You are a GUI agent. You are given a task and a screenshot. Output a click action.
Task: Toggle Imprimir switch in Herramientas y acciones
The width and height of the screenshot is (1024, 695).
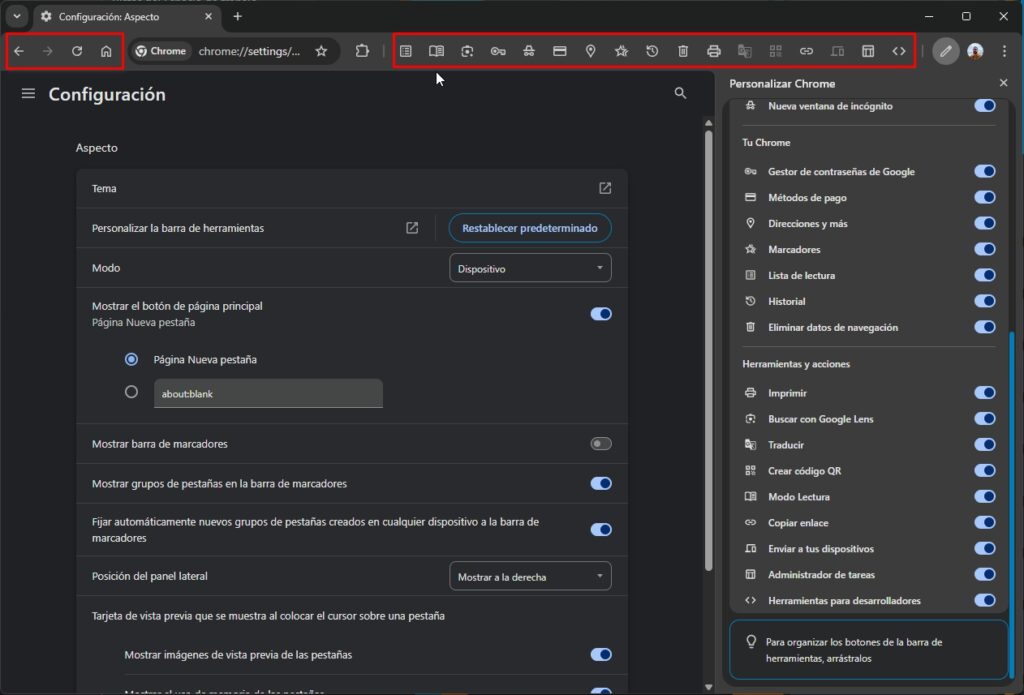click(x=985, y=393)
